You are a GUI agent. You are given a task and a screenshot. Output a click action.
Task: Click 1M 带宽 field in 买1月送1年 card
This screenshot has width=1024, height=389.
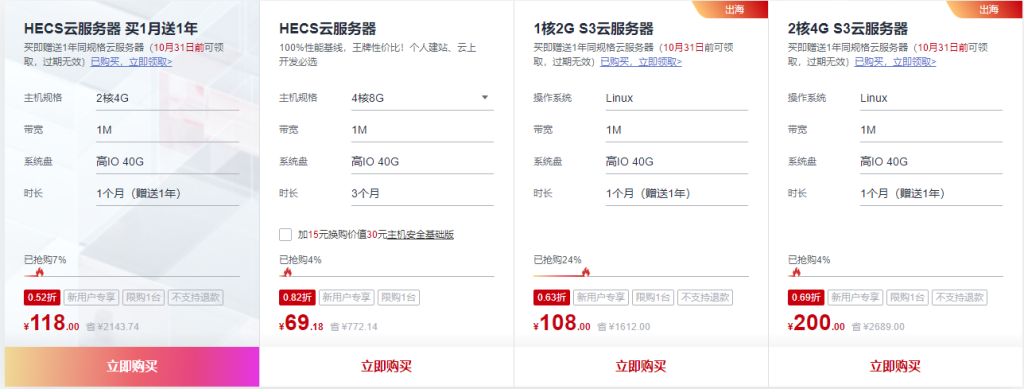tap(167, 130)
